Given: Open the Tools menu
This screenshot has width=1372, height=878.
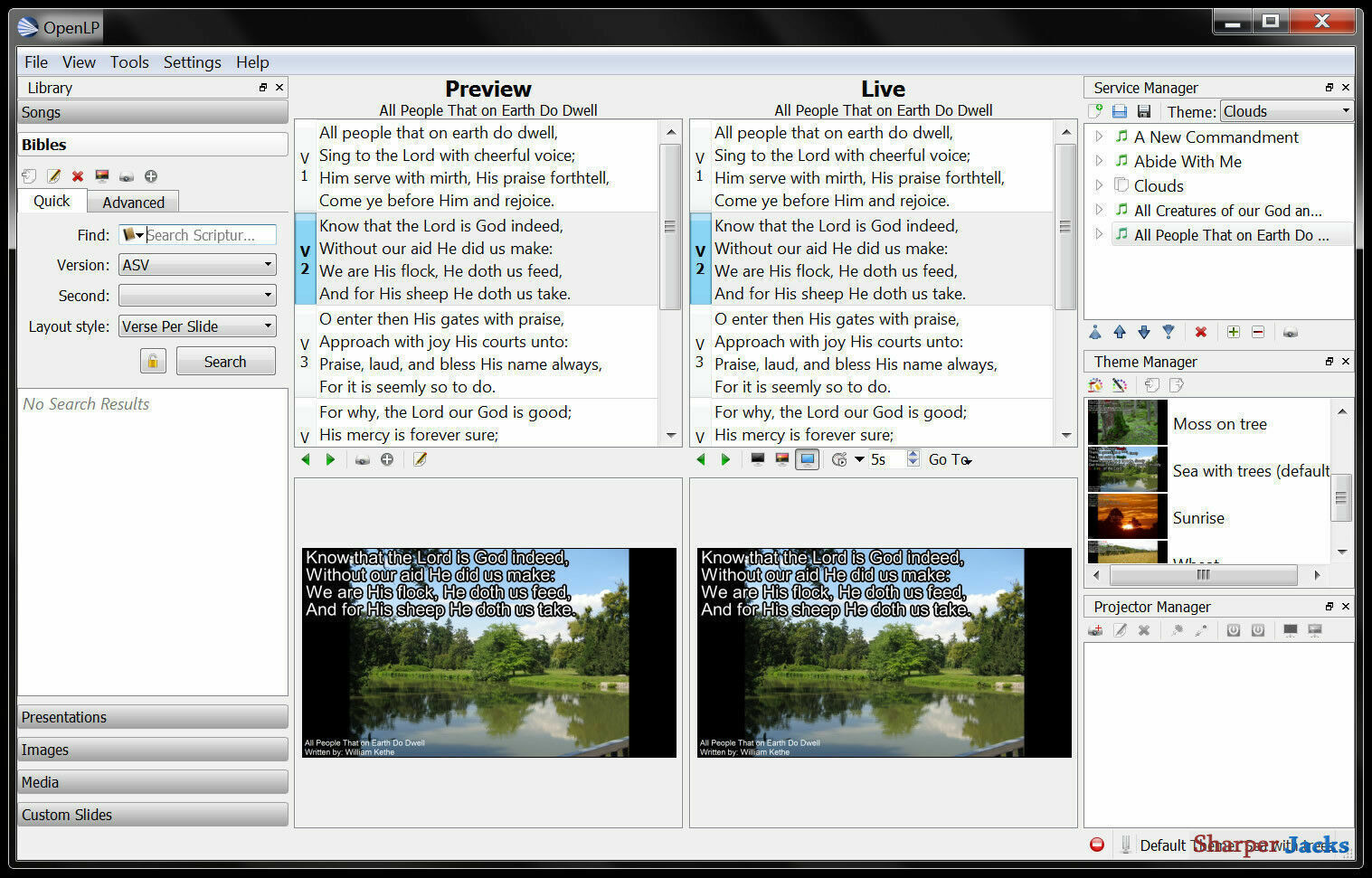Looking at the screenshot, I should pos(129,62).
